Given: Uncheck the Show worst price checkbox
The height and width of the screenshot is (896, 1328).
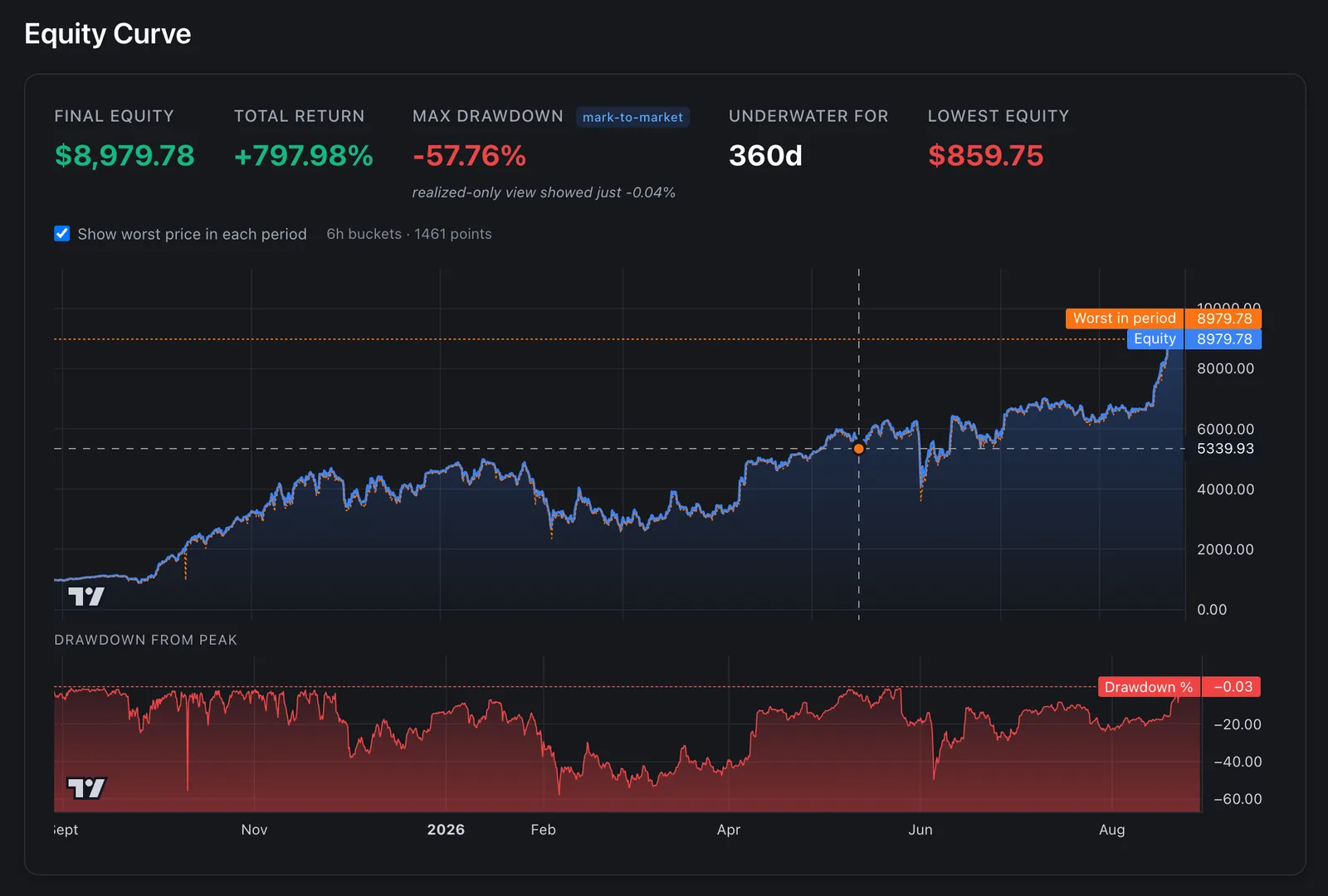Looking at the screenshot, I should 62,234.
